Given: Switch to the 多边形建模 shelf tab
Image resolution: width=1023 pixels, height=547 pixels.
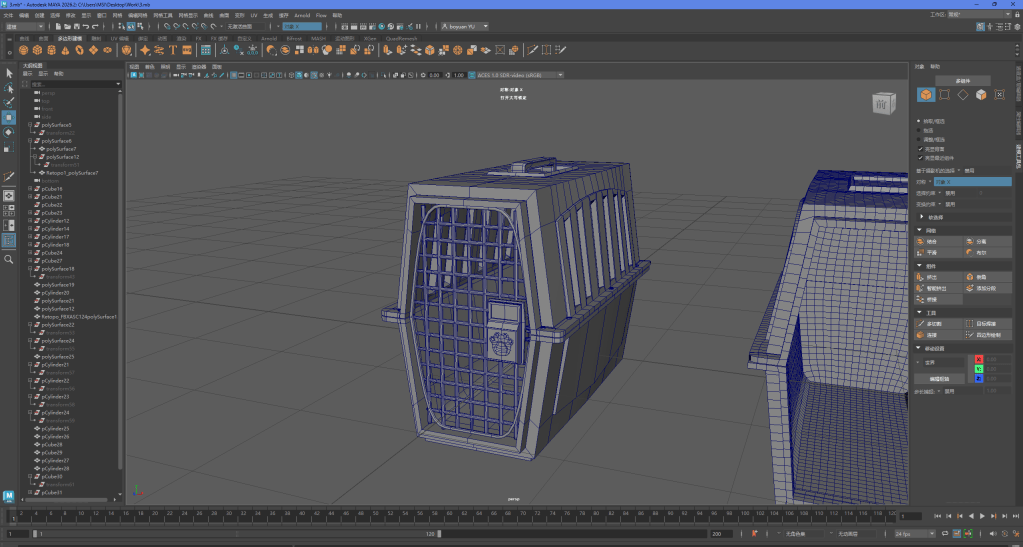Looking at the screenshot, I should pos(70,38).
